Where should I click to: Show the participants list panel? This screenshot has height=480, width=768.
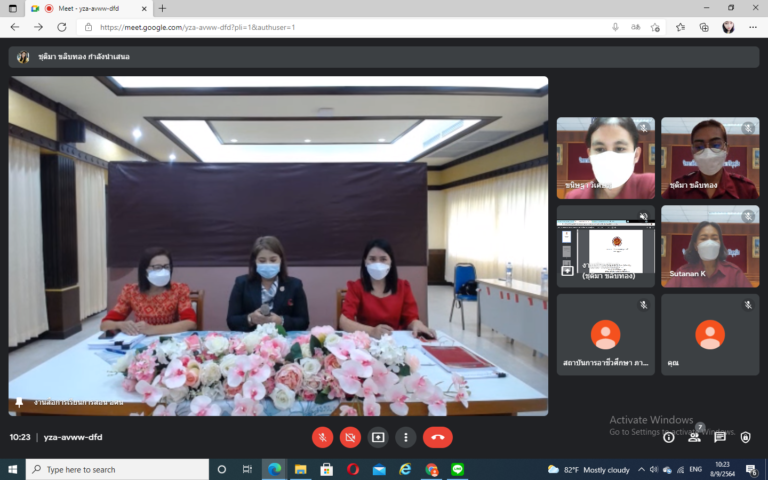tap(694, 437)
